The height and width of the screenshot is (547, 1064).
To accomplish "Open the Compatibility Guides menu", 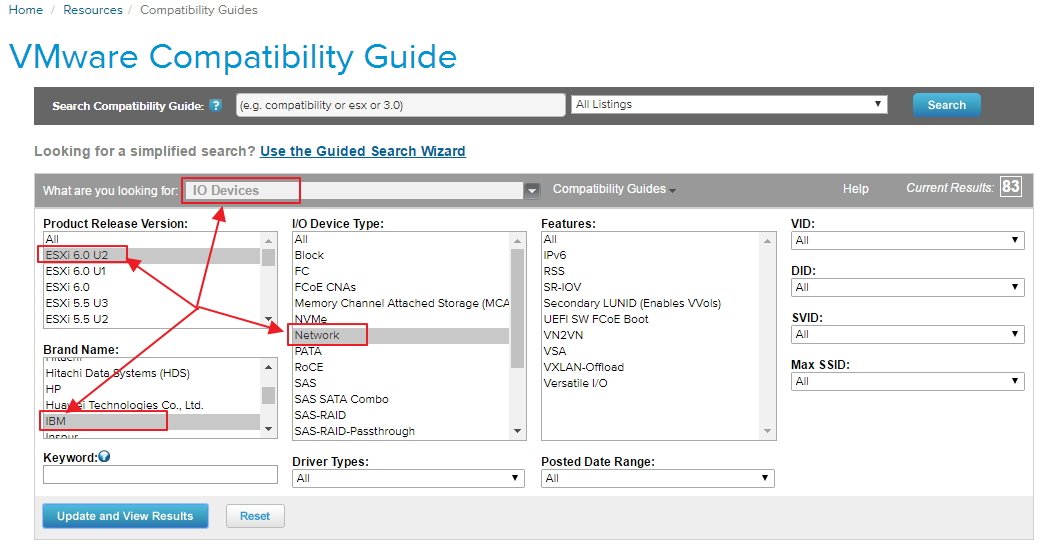I will pyautogui.click(x=614, y=189).
